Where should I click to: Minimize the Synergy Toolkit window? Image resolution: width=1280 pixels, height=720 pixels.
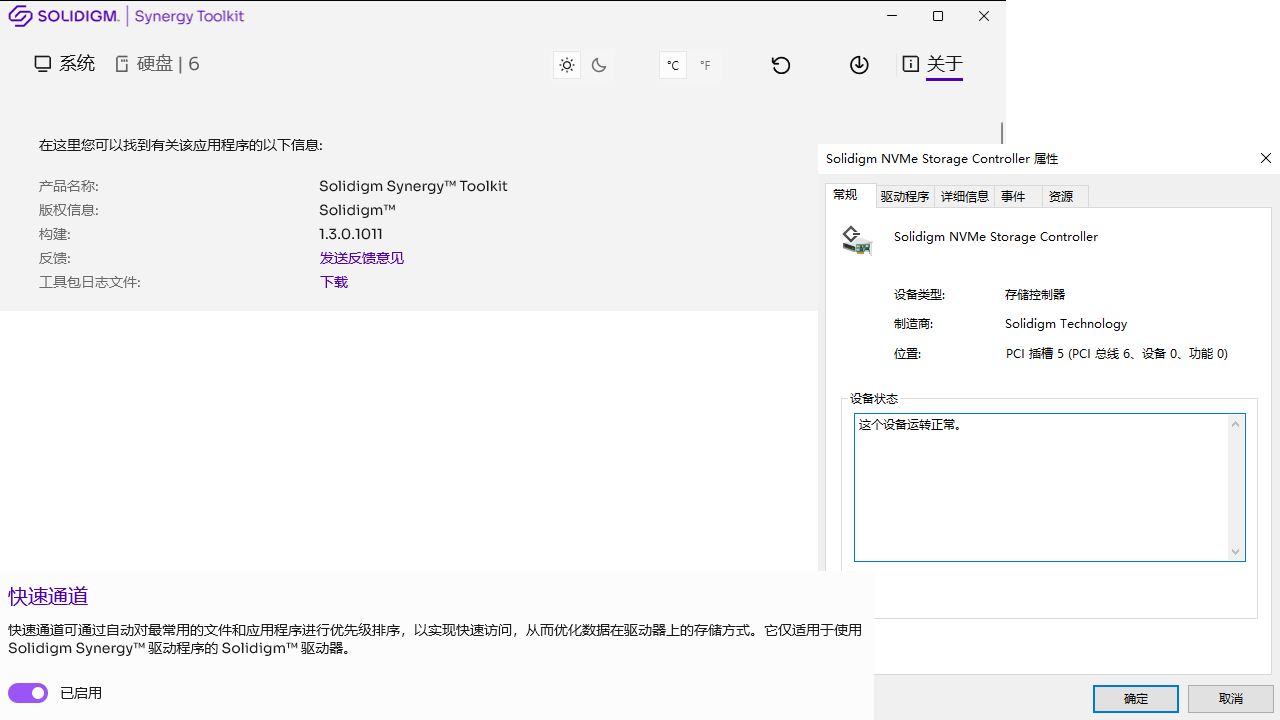(x=892, y=16)
